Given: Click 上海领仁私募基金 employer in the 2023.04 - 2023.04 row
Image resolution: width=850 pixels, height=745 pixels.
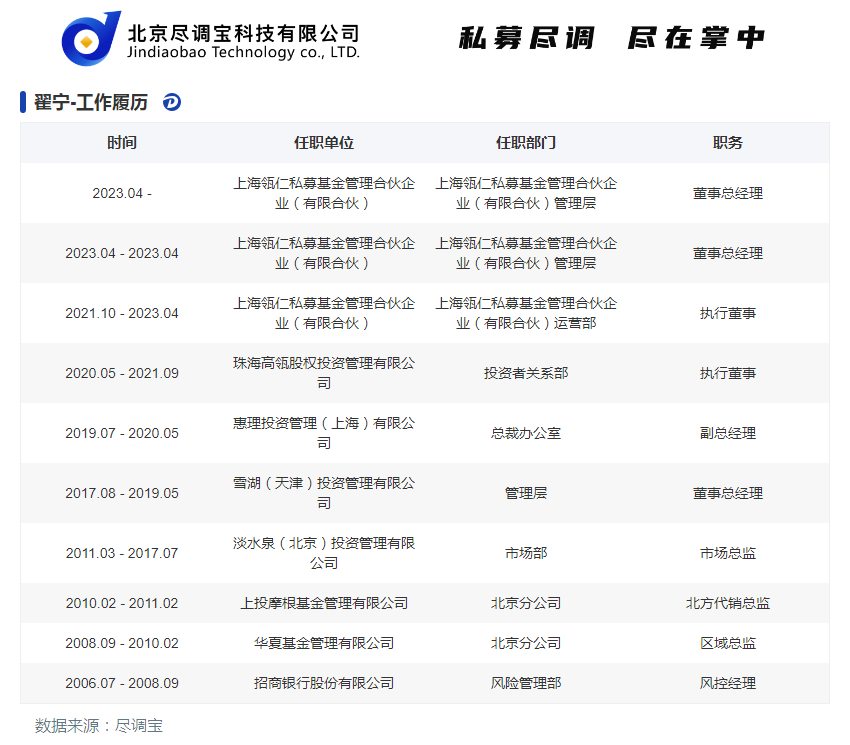Looking at the screenshot, I should tap(324, 253).
